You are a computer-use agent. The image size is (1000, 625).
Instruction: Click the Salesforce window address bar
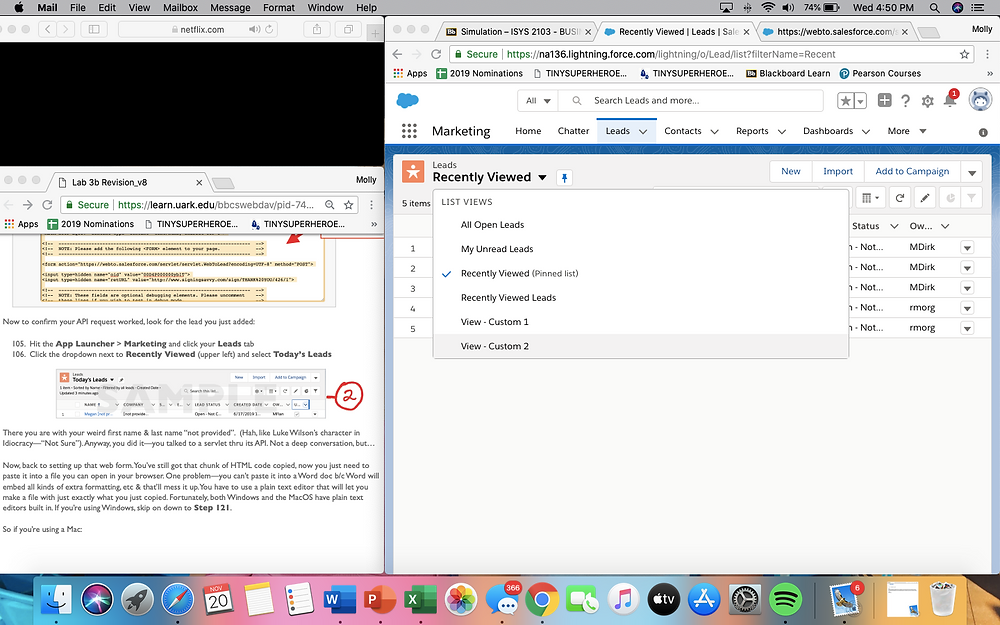point(711,54)
